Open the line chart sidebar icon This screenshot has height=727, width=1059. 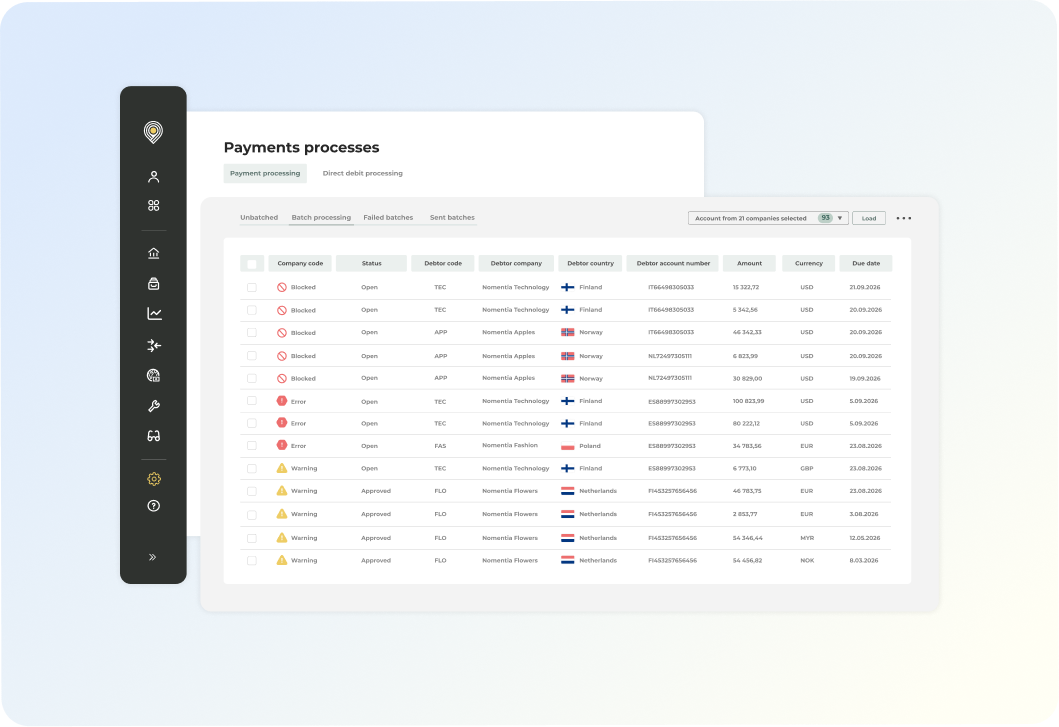point(154,314)
